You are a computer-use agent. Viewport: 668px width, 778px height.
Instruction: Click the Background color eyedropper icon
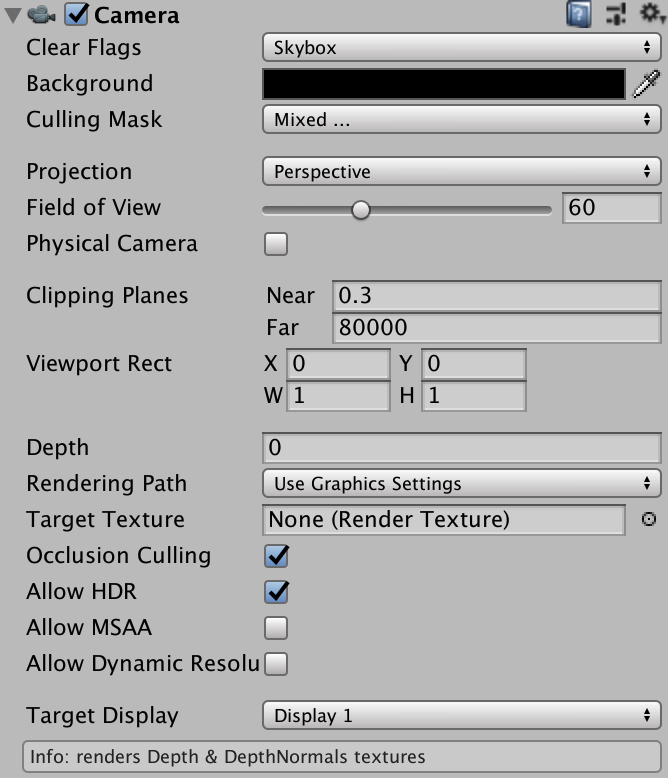click(x=647, y=84)
